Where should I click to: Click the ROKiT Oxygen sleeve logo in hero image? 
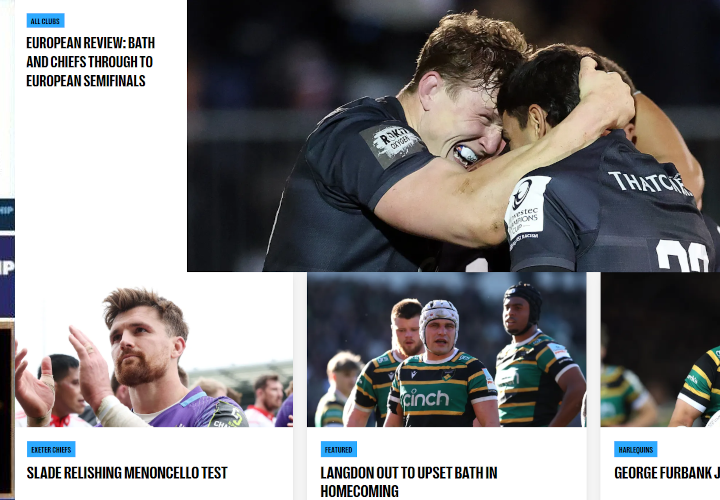pyautogui.click(x=392, y=143)
